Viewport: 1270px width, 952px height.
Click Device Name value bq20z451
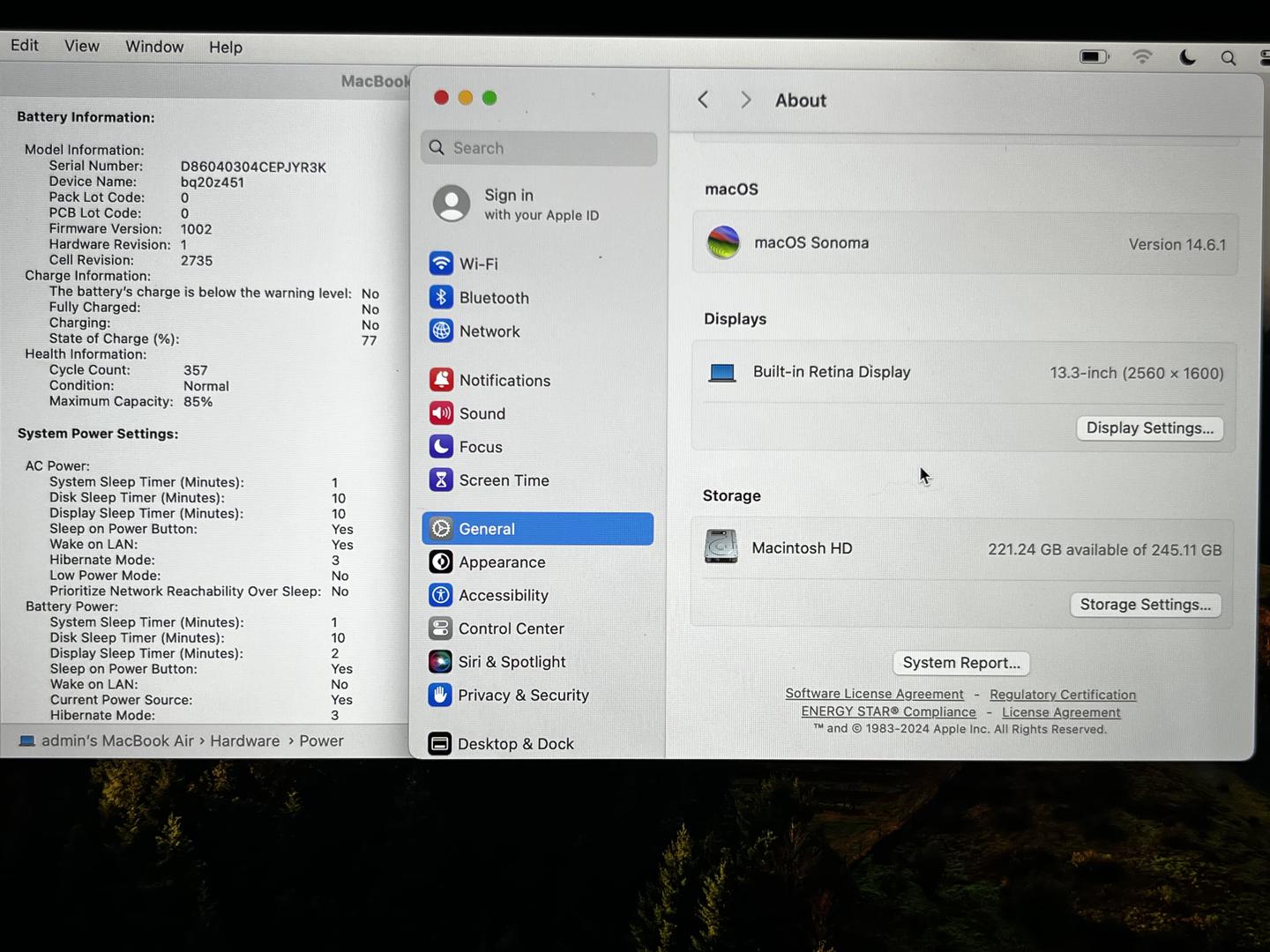tap(213, 182)
